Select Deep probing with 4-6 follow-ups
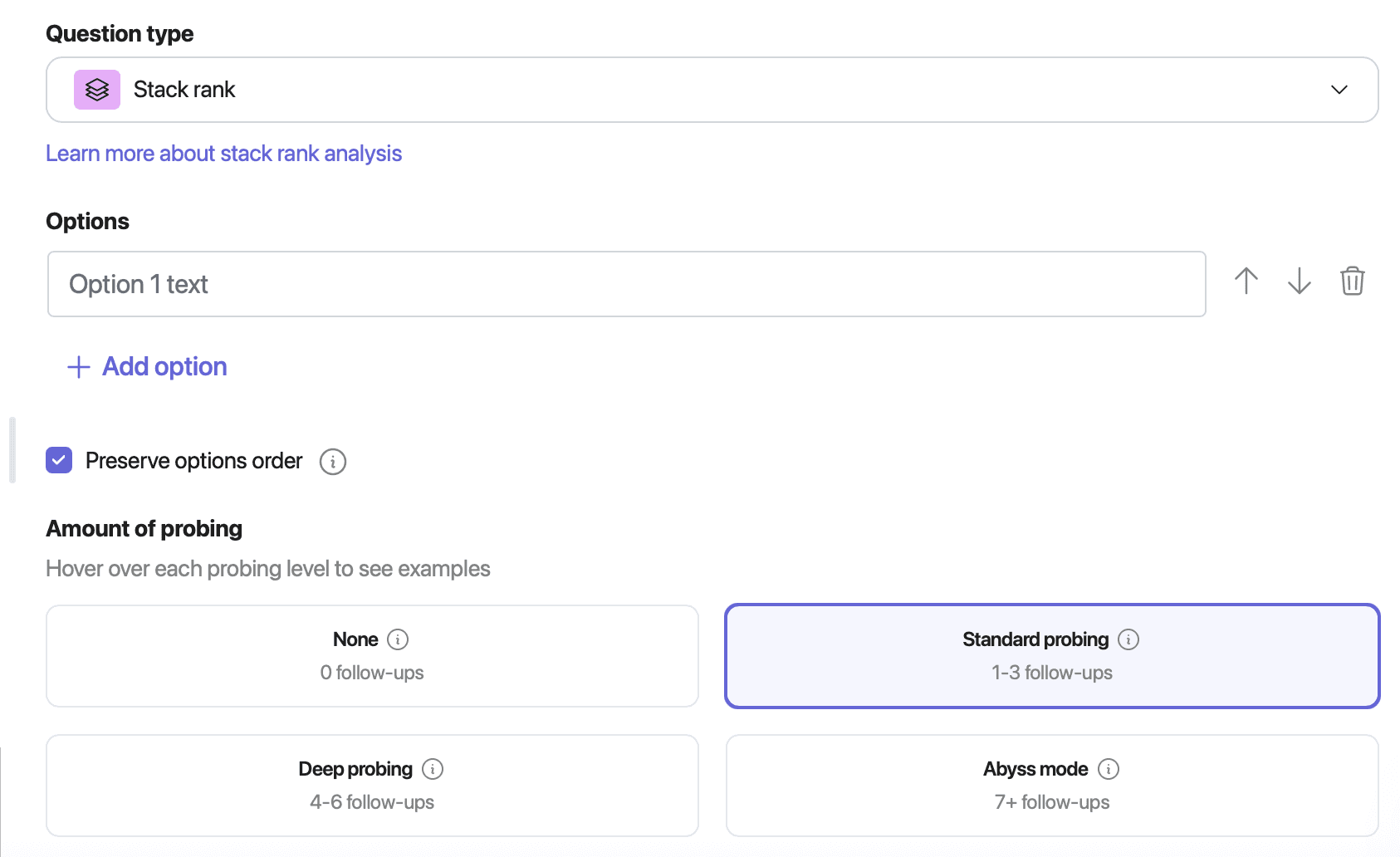 372,785
